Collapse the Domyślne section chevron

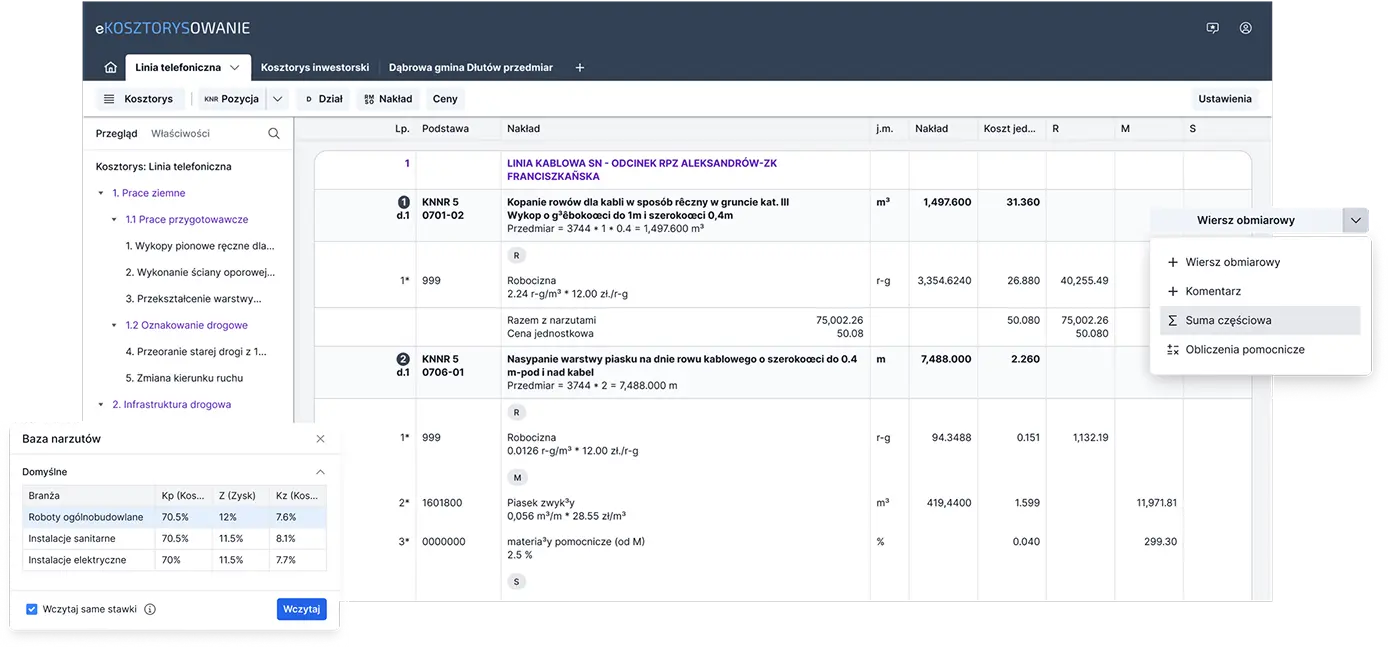[x=320, y=472]
